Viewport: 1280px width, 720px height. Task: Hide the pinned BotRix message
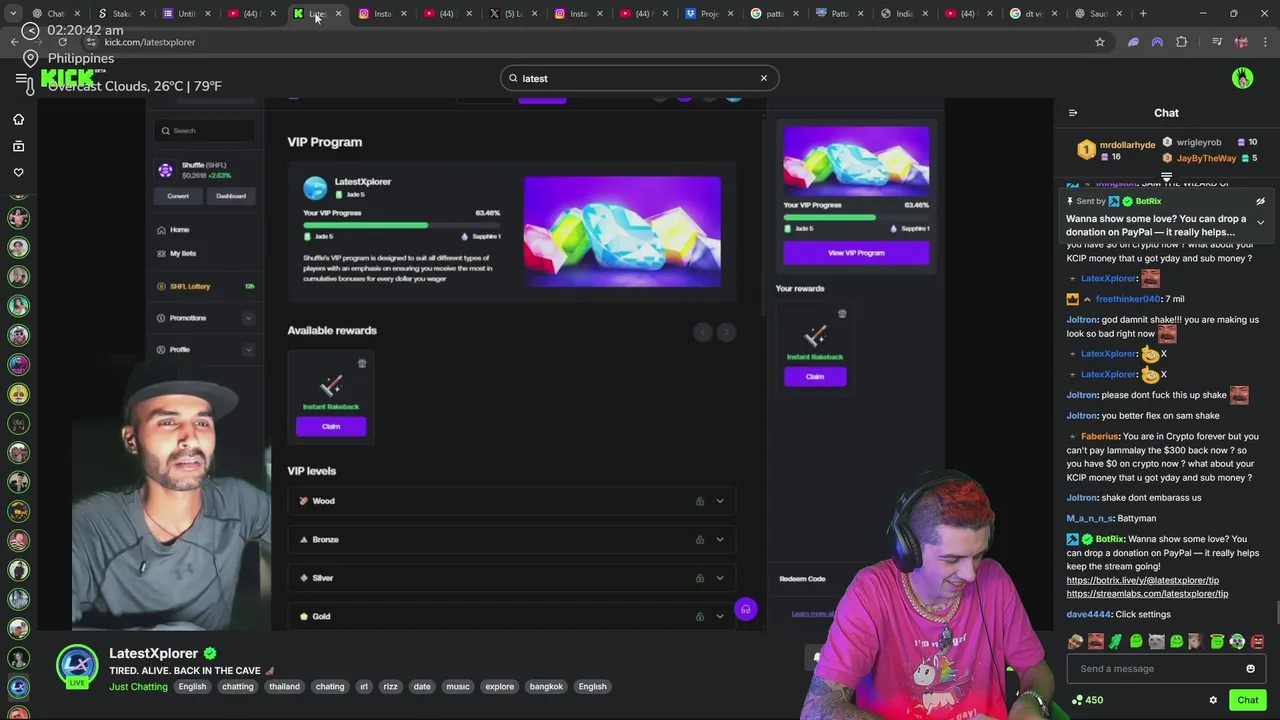[x=1260, y=201]
